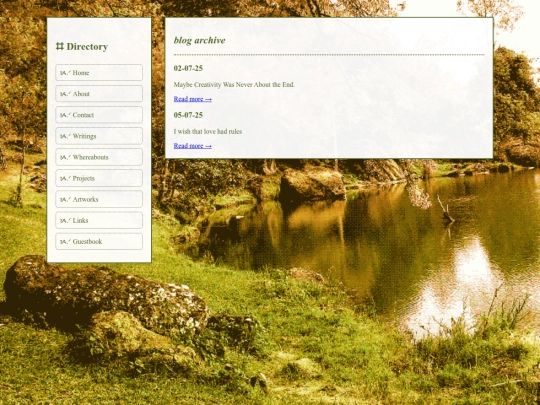Click the Directory heading

coord(82,46)
